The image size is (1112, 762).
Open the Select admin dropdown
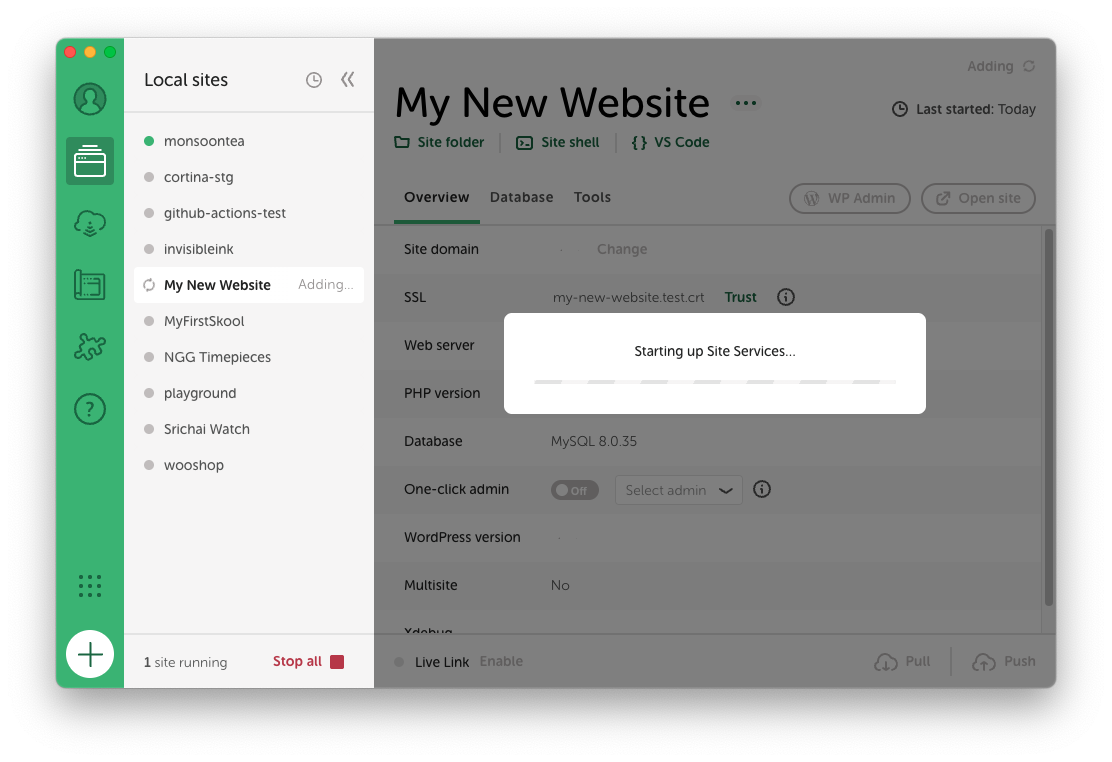coord(678,490)
